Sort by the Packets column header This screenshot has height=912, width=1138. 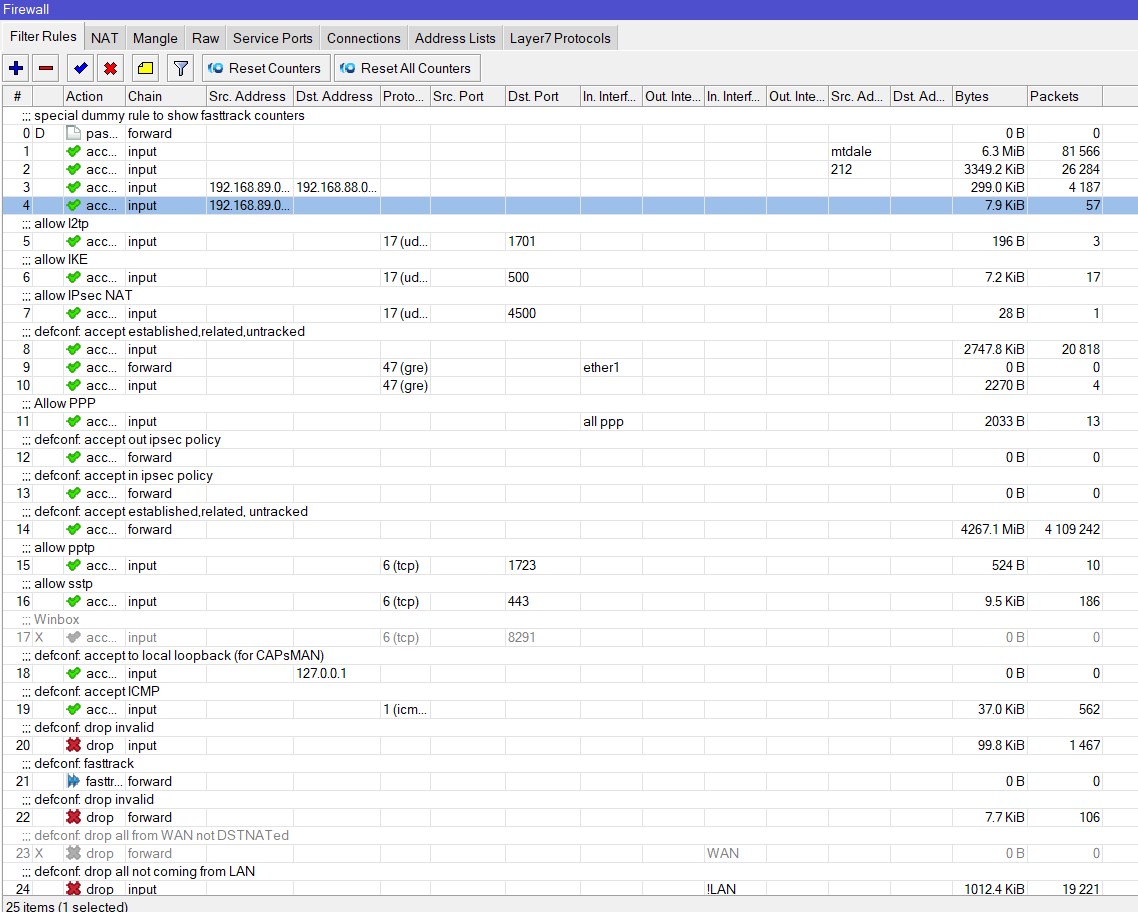click(x=1065, y=96)
